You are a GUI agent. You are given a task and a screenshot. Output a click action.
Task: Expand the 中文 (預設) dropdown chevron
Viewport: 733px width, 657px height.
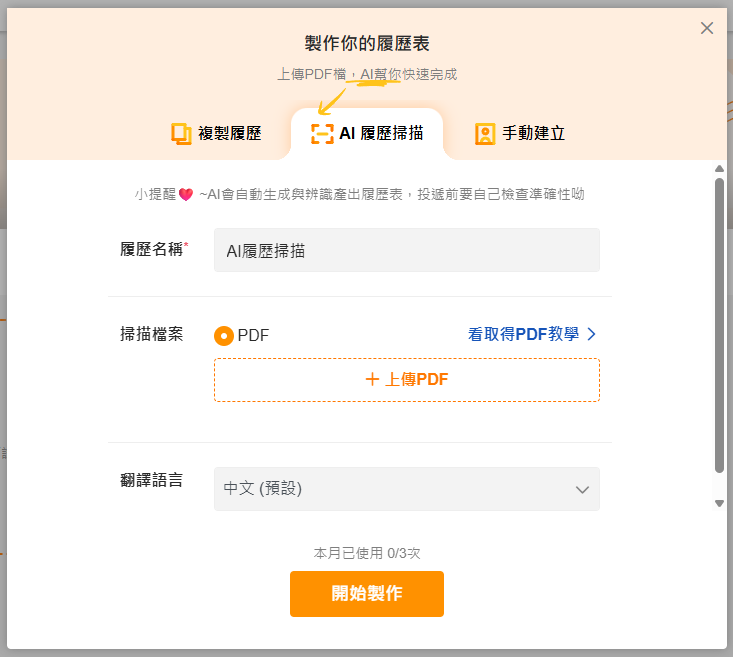coord(582,489)
